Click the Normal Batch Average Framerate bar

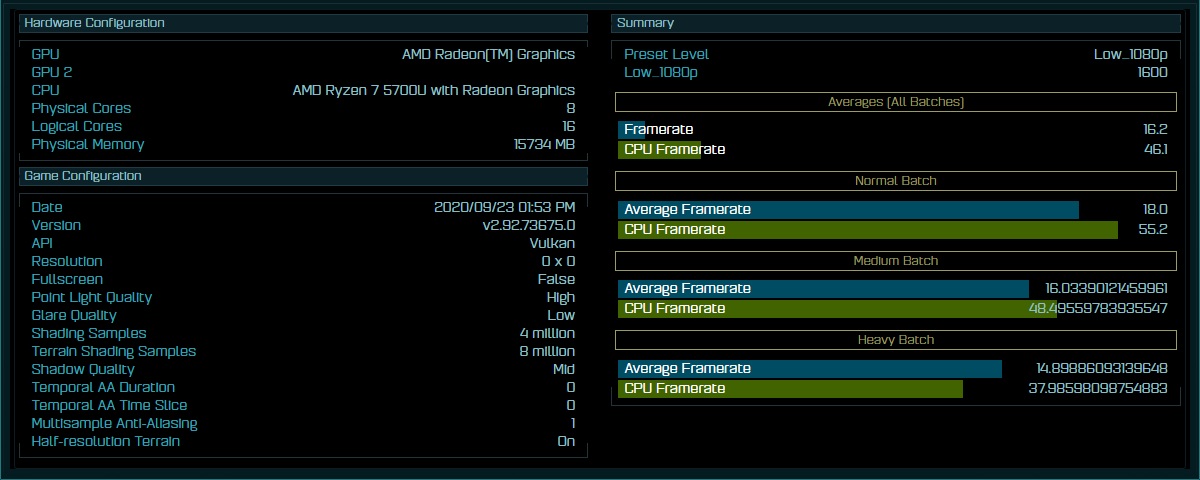click(x=848, y=210)
